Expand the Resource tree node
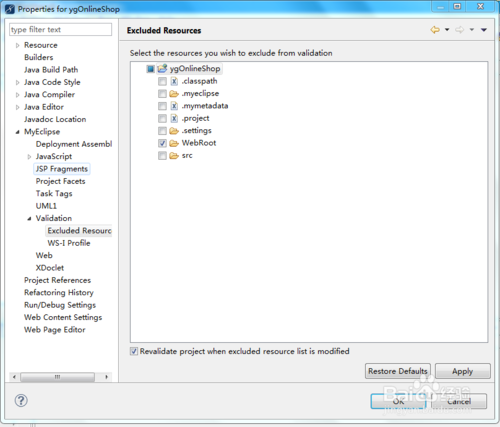500x427 pixels. pyautogui.click(x=18, y=45)
